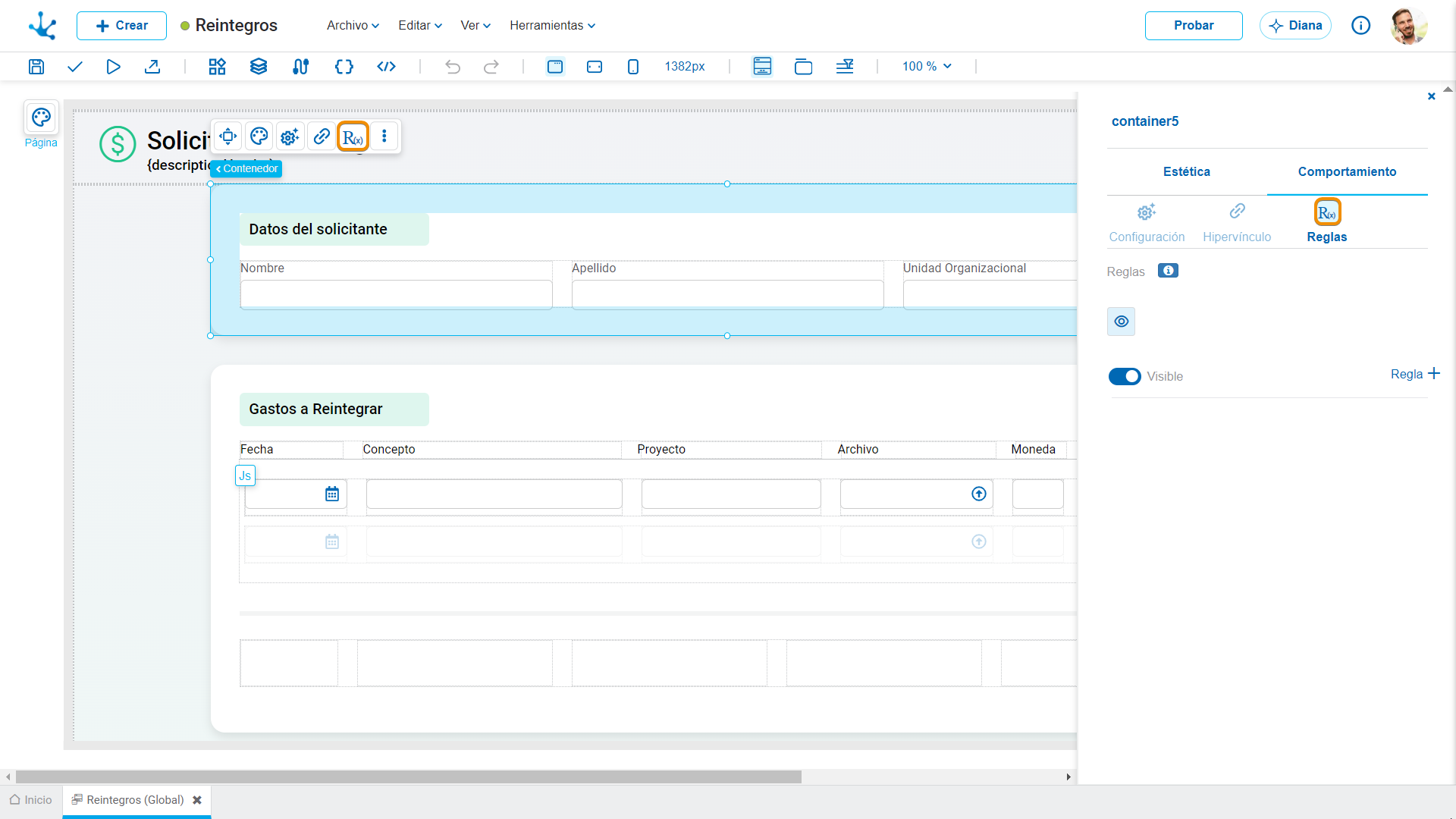Screen dimensions: 1456x819
Task: Click the redo arrow
Action: pyautogui.click(x=491, y=67)
